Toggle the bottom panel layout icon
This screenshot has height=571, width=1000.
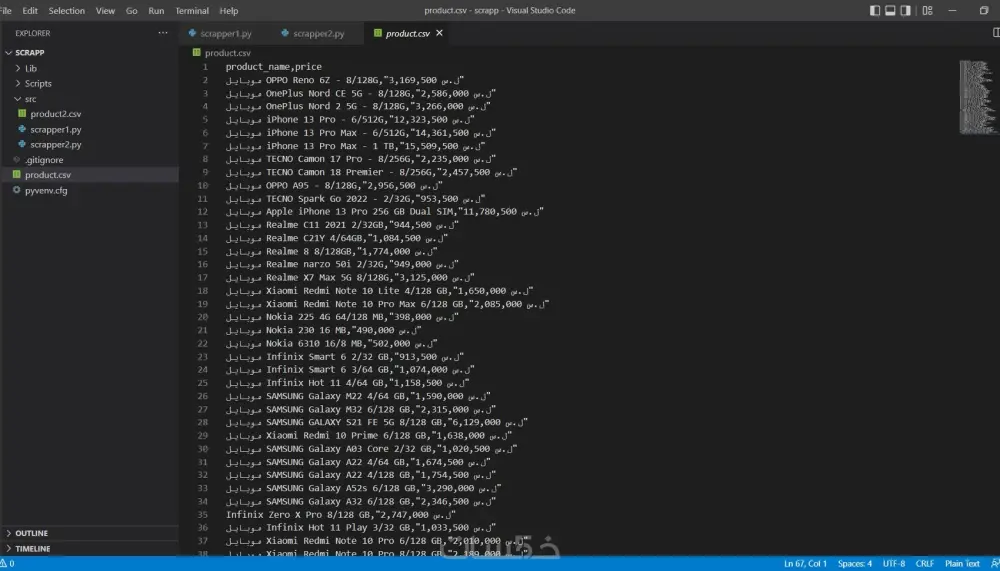click(x=890, y=11)
